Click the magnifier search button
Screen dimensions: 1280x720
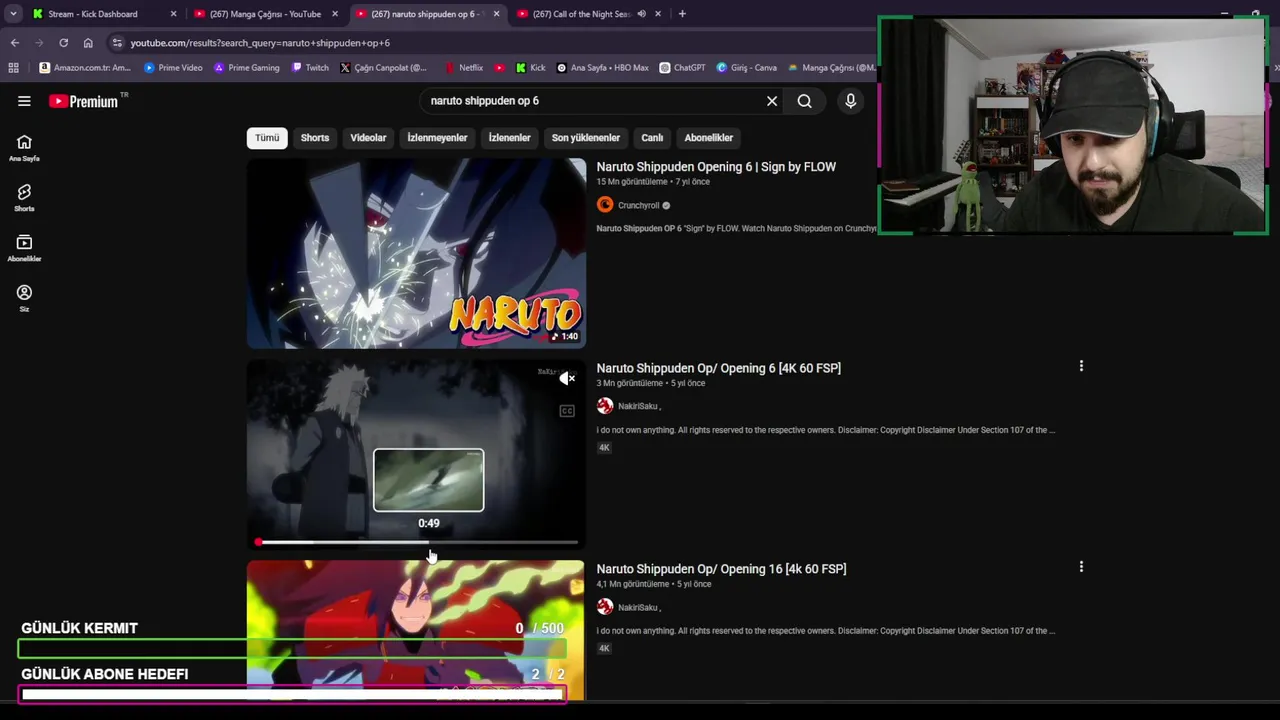(x=804, y=101)
